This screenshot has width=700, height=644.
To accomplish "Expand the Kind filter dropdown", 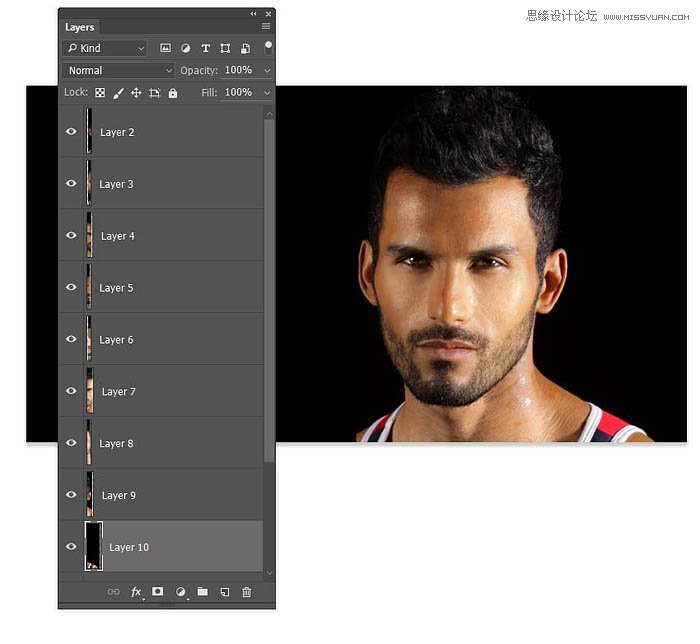I will tap(104, 48).
